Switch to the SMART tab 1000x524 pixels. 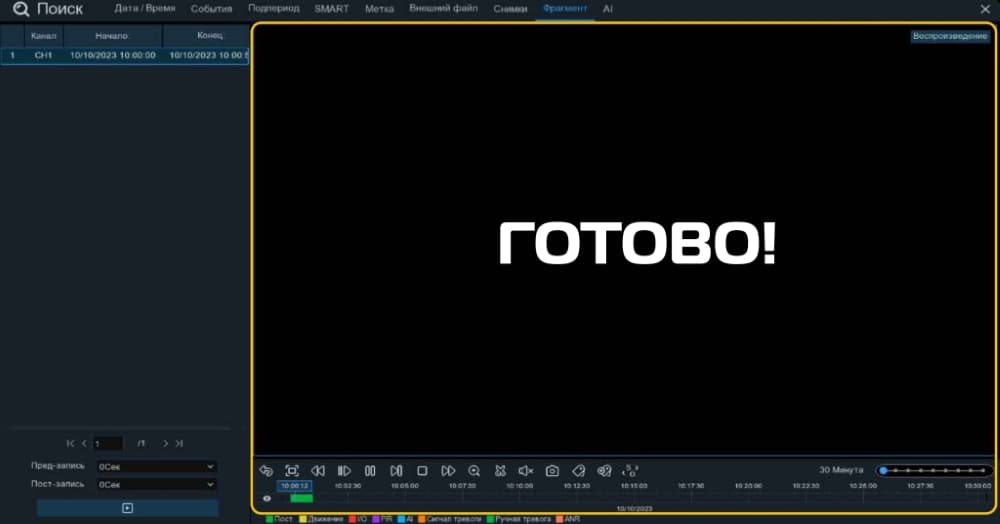click(332, 9)
